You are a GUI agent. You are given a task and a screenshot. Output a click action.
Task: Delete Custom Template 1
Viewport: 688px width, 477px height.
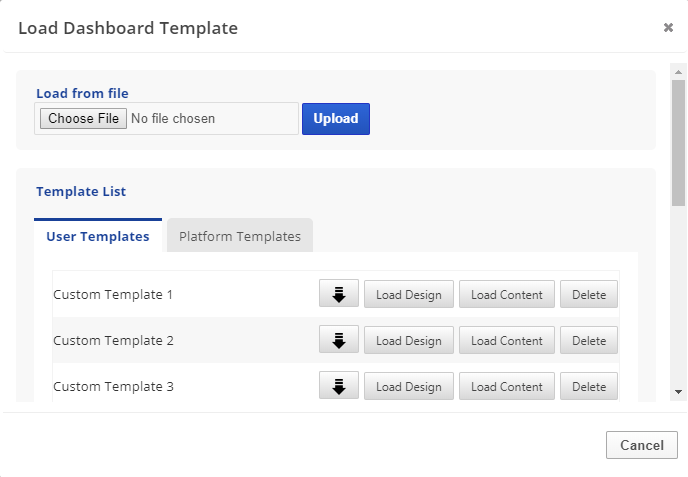pos(588,294)
